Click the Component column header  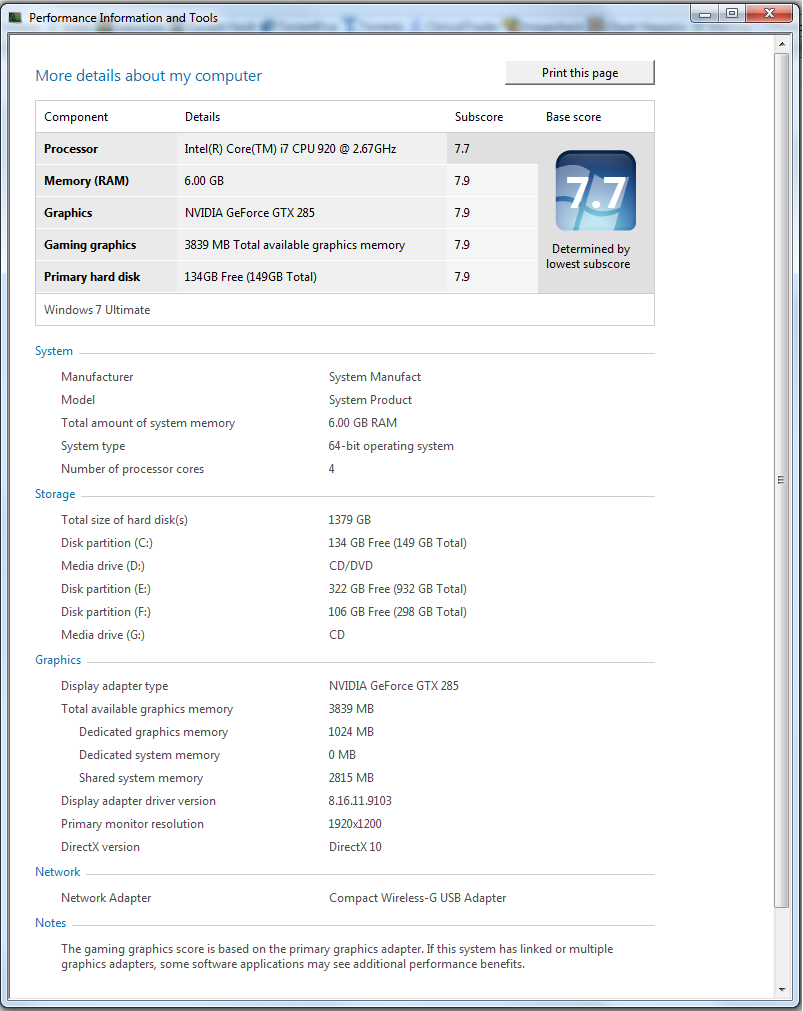click(x=76, y=117)
